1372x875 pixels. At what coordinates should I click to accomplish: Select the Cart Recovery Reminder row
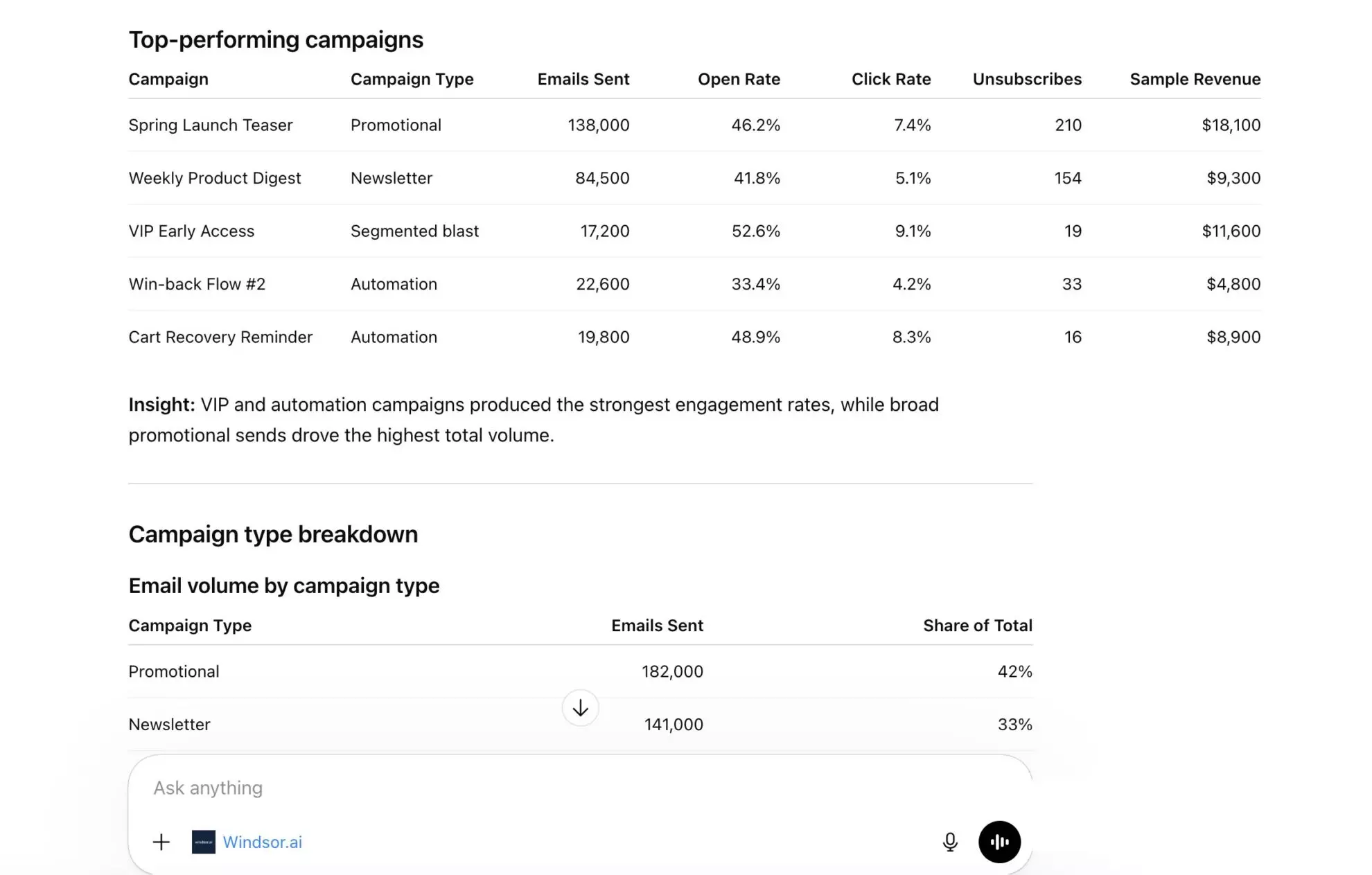[220, 337]
